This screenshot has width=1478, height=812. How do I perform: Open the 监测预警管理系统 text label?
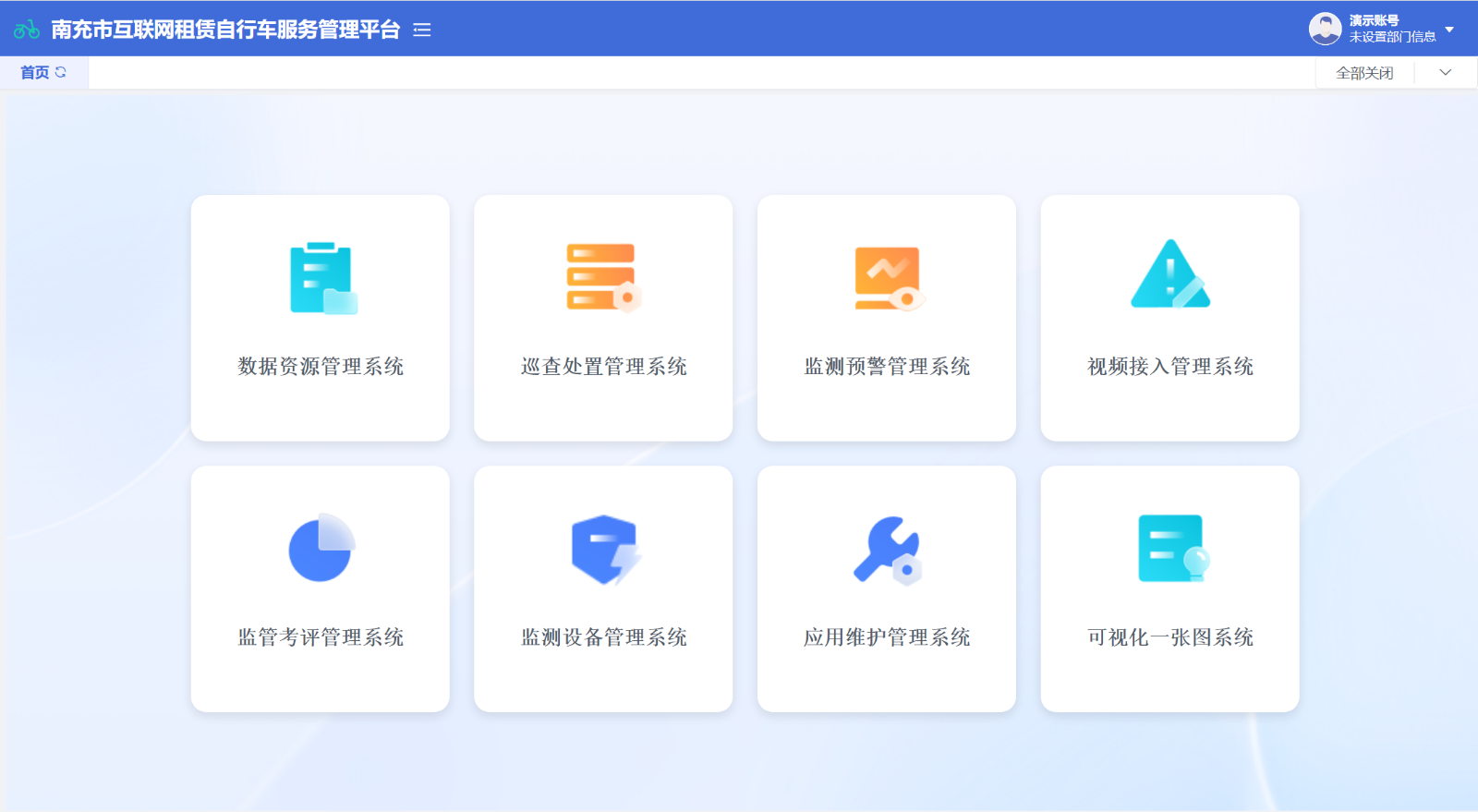click(887, 367)
